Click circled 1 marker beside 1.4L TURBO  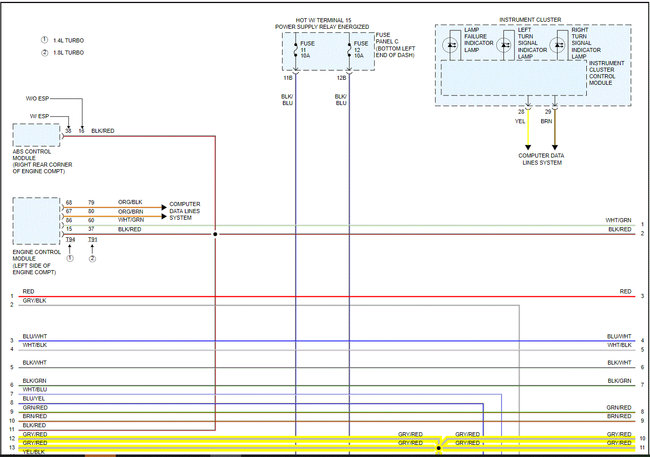pyautogui.click(x=44, y=39)
